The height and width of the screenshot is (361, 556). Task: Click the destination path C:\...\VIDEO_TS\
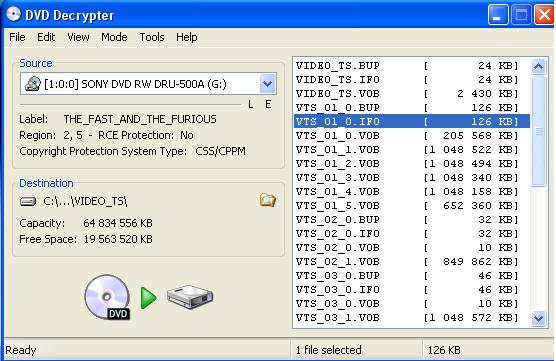85,201
